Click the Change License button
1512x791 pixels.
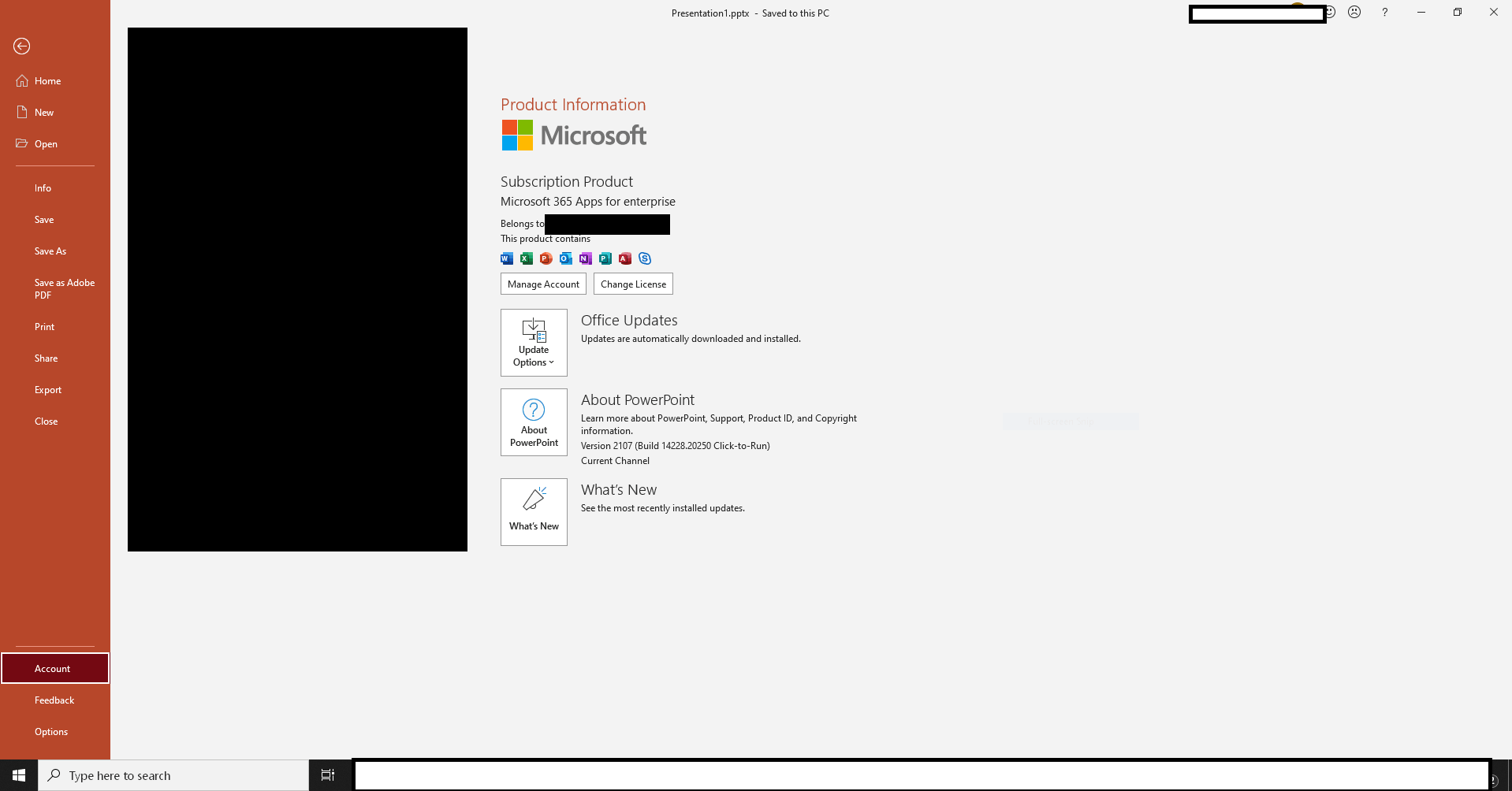[x=633, y=284]
